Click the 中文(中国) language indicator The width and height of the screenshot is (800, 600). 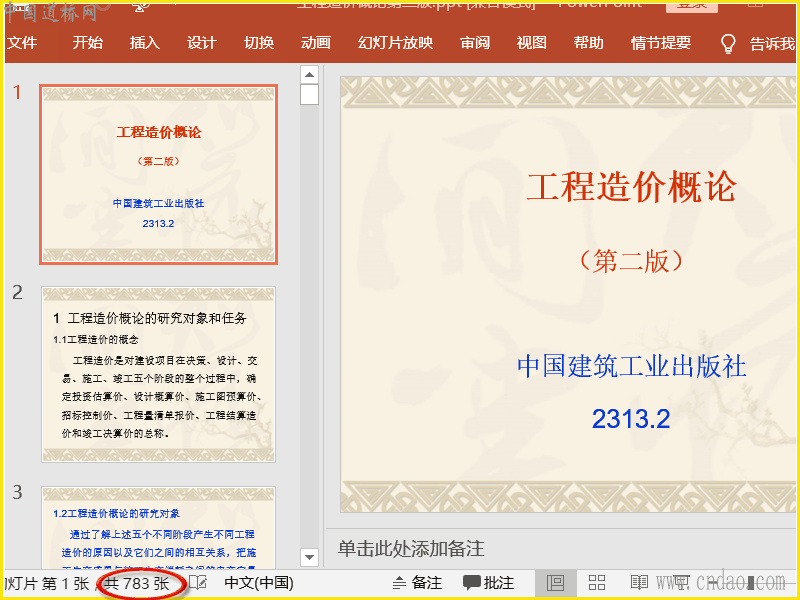tap(259, 583)
